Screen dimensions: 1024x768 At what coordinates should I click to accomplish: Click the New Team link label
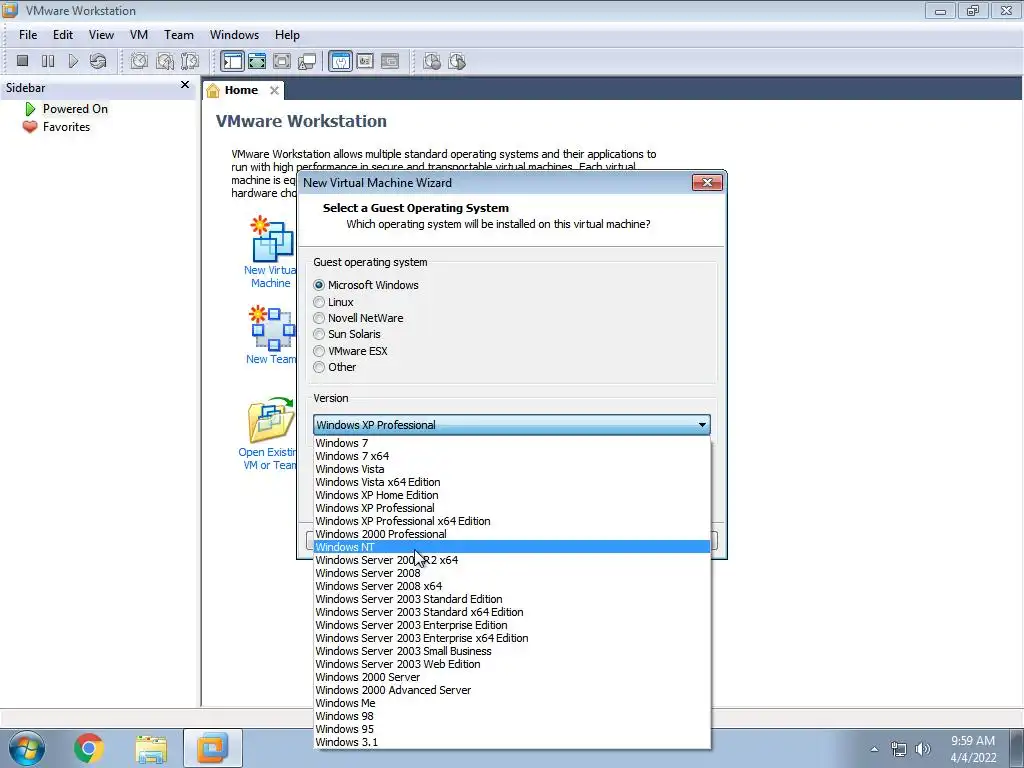pyautogui.click(x=271, y=359)
